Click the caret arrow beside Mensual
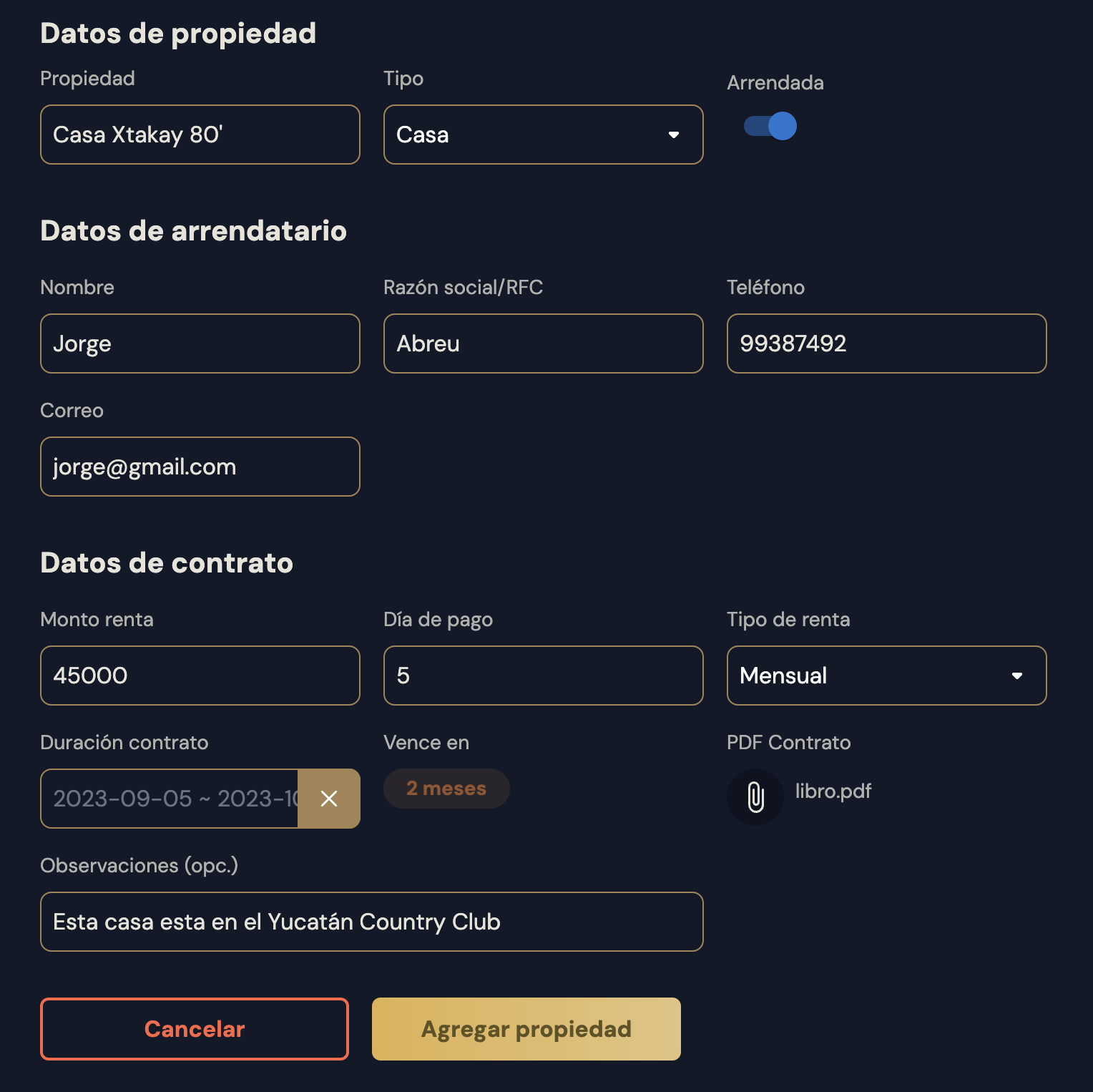This screenshot has height=1092, width=1093. 1017,676
